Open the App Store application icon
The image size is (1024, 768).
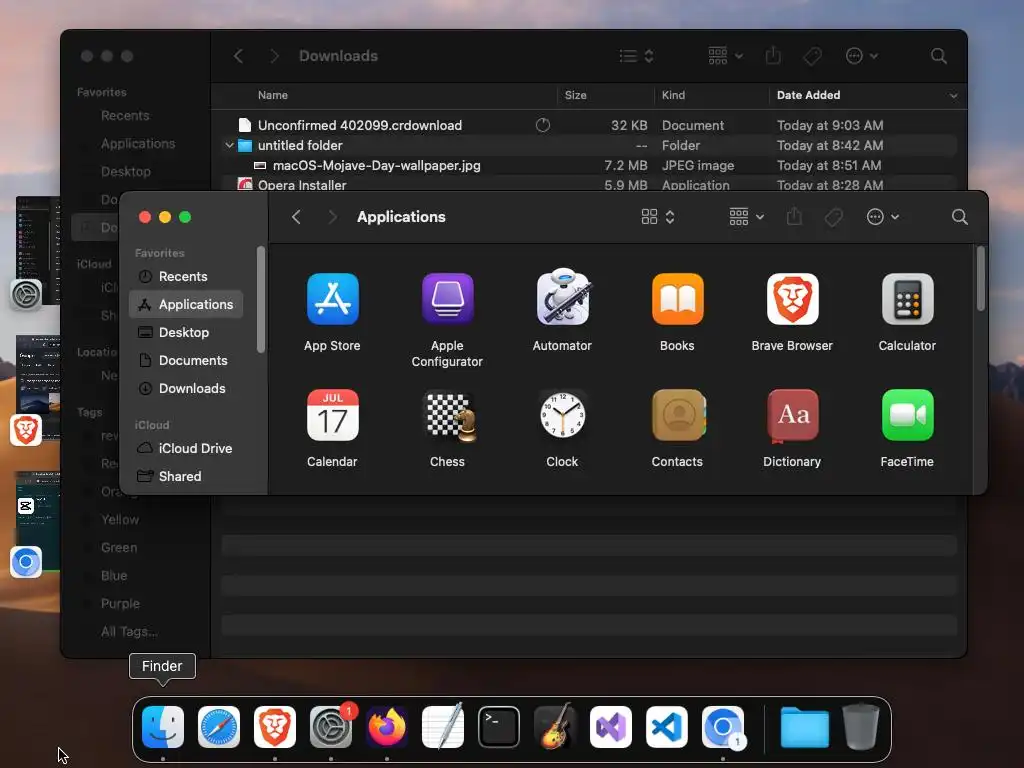pyautogui.click(x=332, y=299)
